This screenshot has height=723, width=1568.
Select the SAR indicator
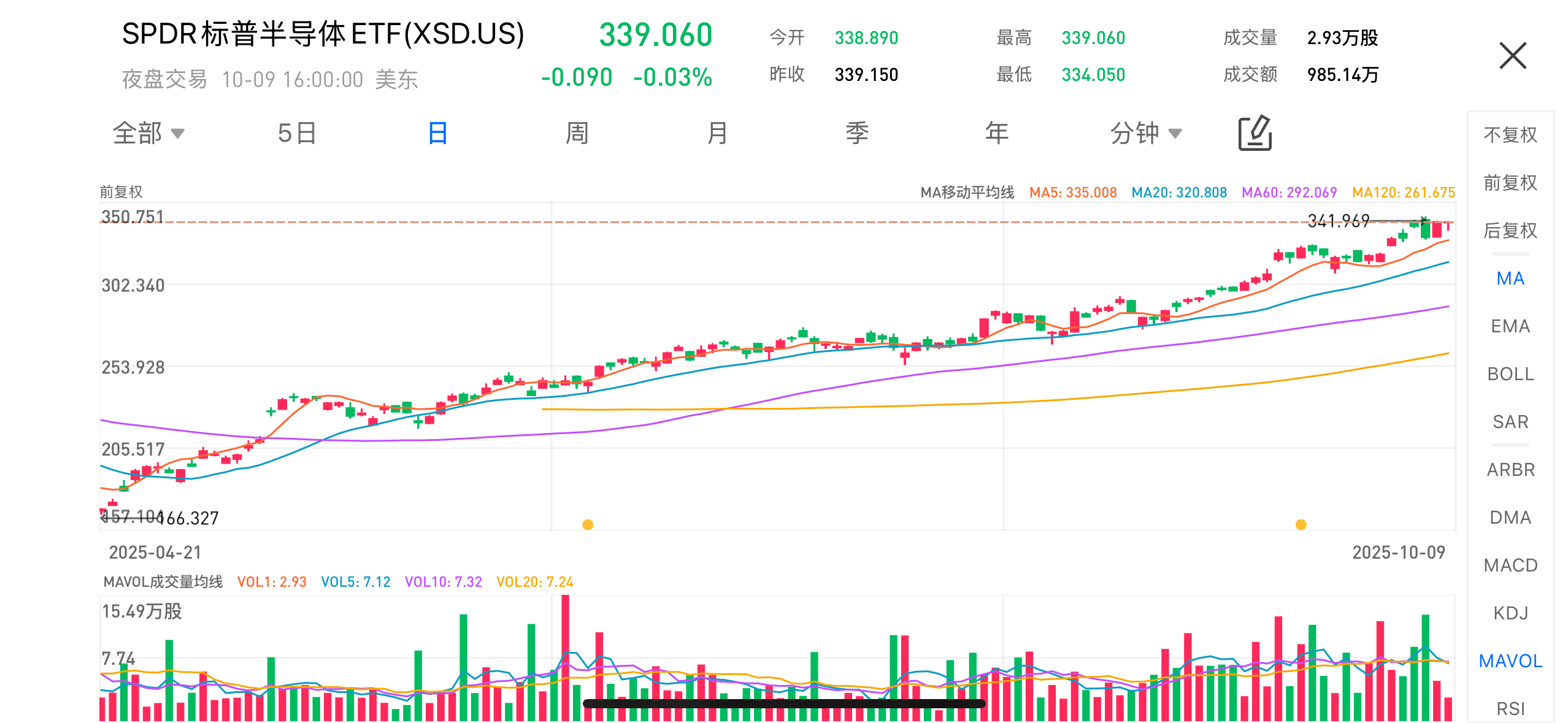coord(1510,422)
